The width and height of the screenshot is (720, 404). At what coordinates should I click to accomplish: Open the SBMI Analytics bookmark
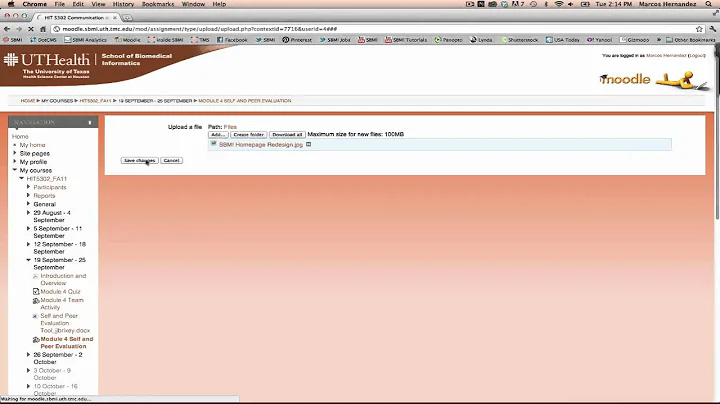(85, 40)
